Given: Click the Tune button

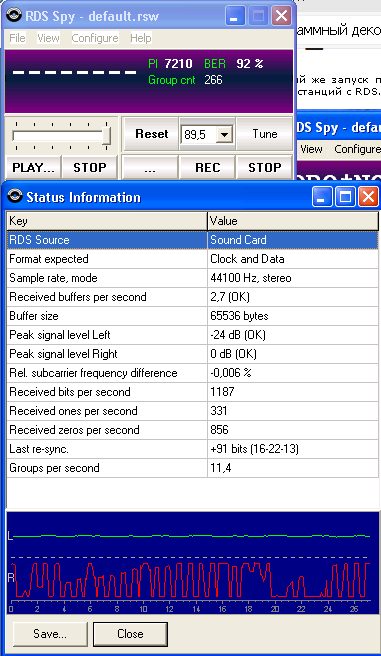Looking at the screenshot, I should coord(265,134).
